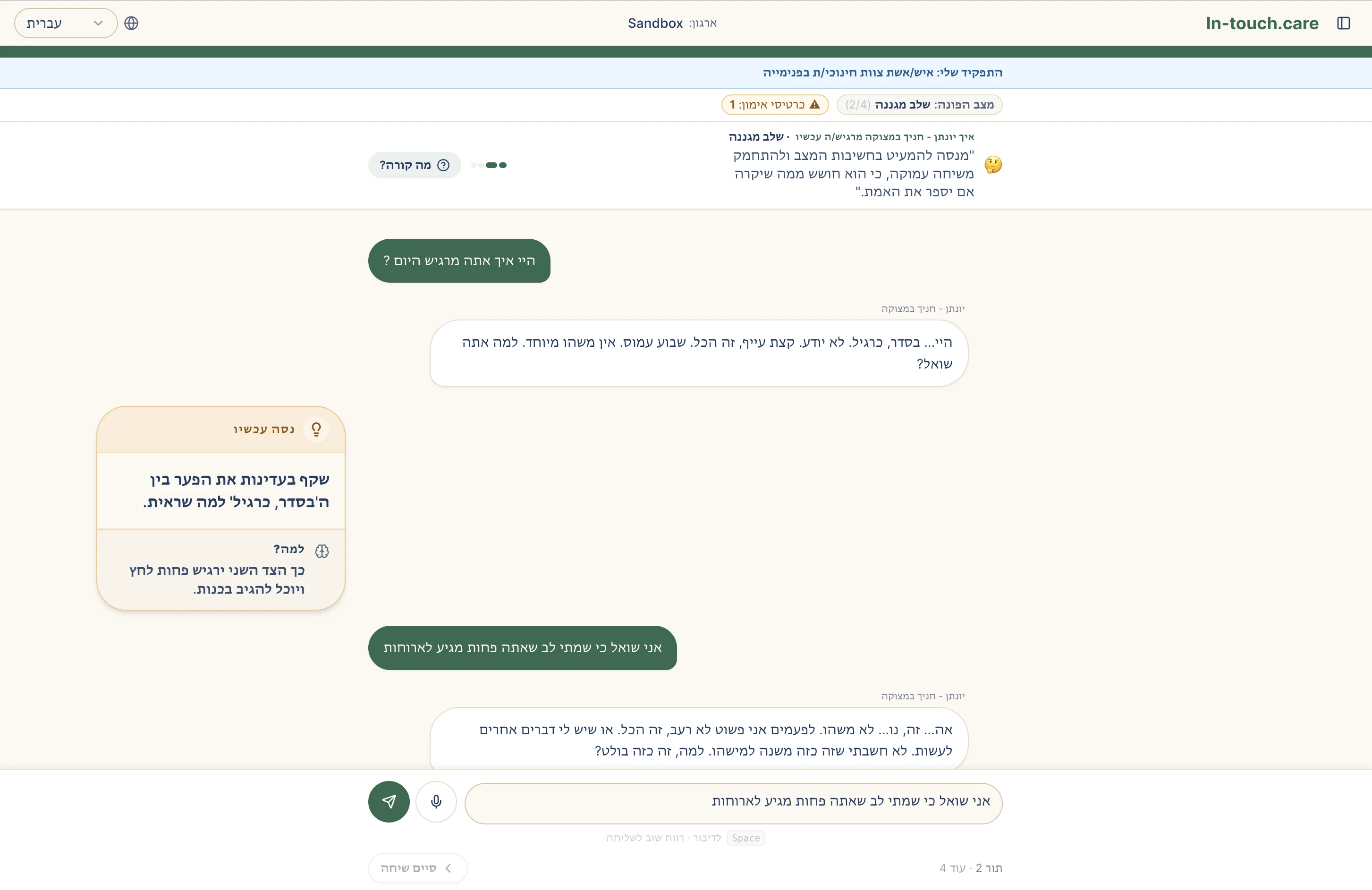The height and width of the screenshot is (890, 1372).
Task: Click the sent message אני שואל כי שמתי לב
Action: (522, 648)
